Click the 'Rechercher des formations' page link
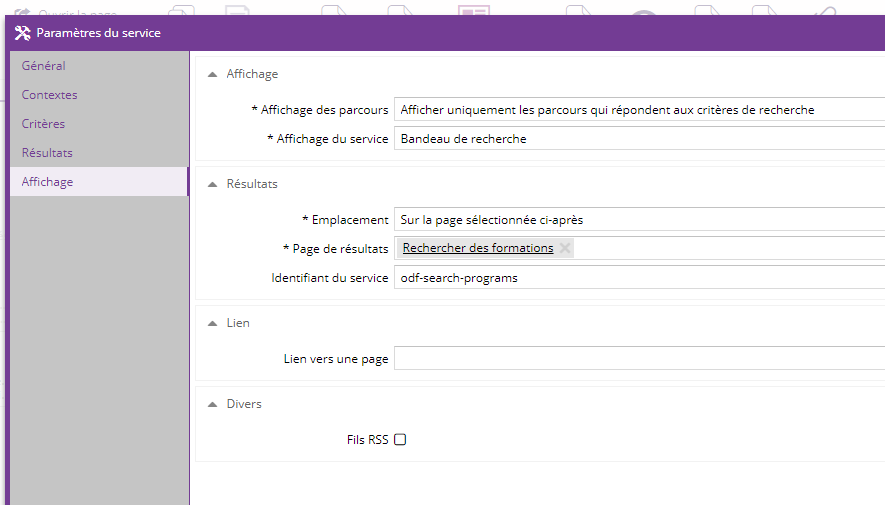 [x=478, y=248]
